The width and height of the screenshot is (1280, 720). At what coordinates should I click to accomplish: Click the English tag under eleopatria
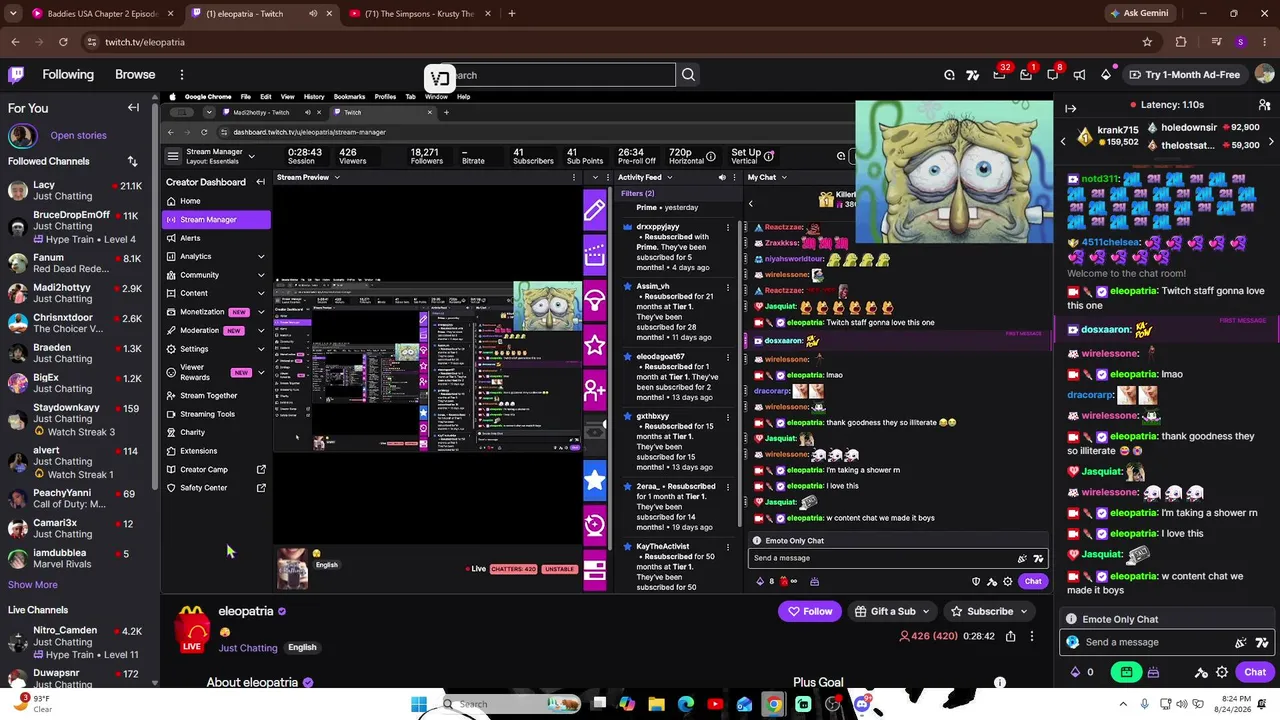coord(302,647)
